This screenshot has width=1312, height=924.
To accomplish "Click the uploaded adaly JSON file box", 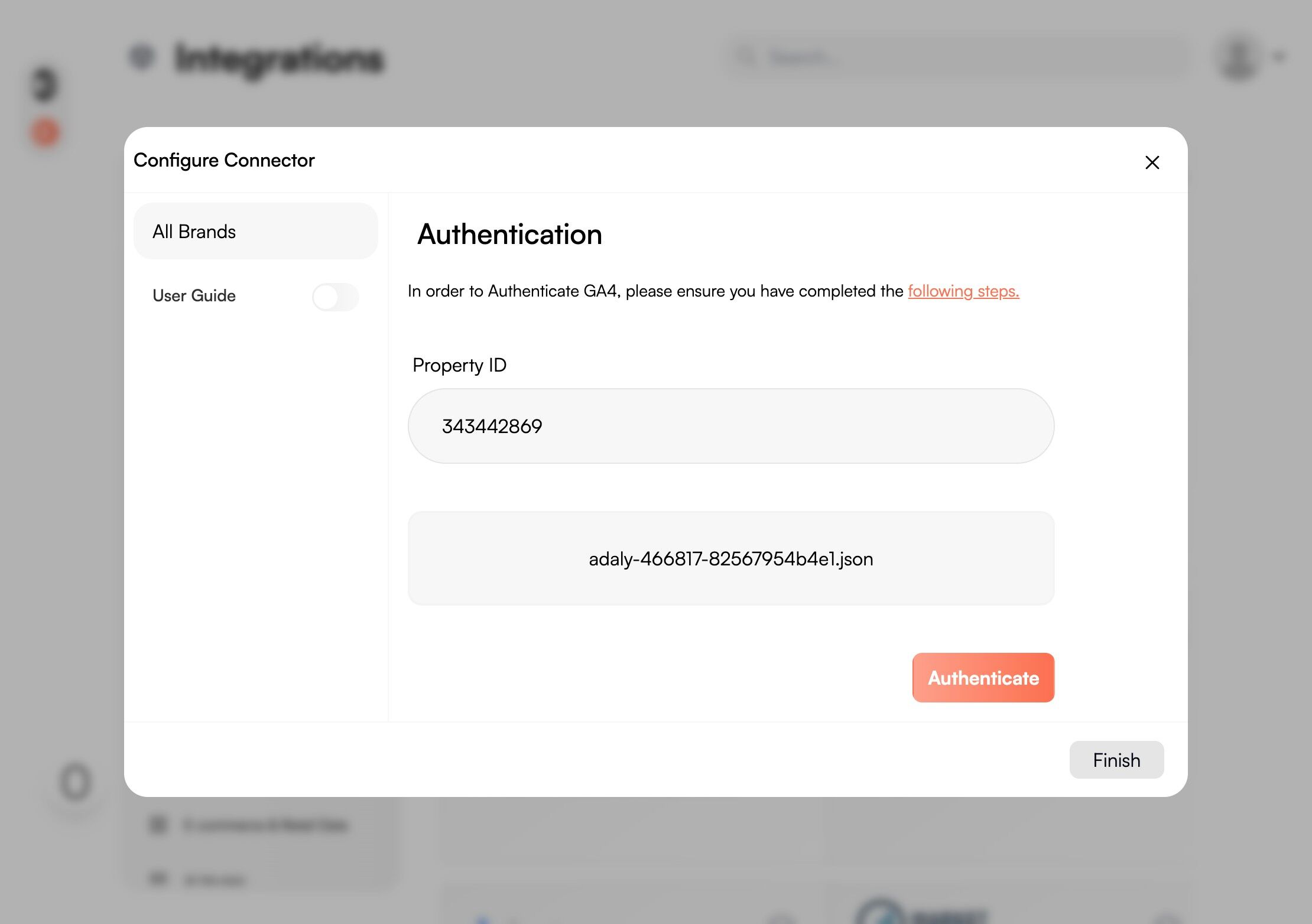I will point(730,558).
